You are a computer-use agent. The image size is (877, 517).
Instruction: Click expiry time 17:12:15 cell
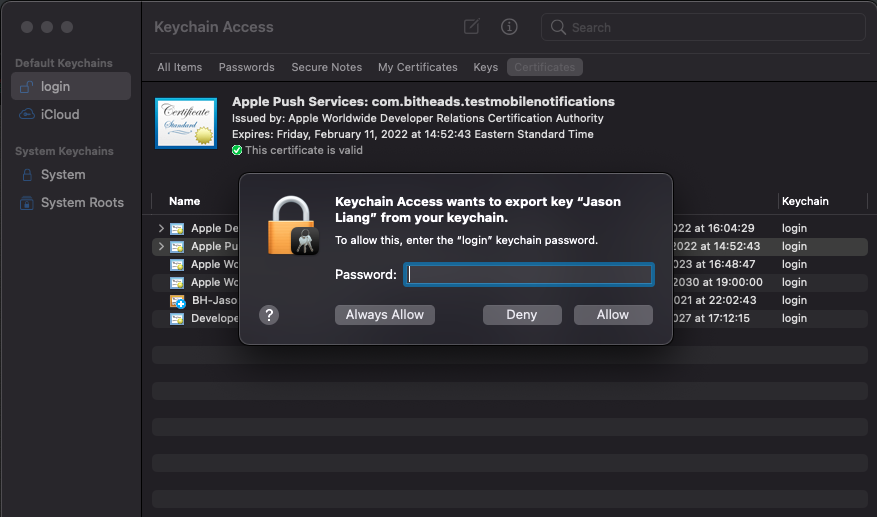tap(711, 318)
